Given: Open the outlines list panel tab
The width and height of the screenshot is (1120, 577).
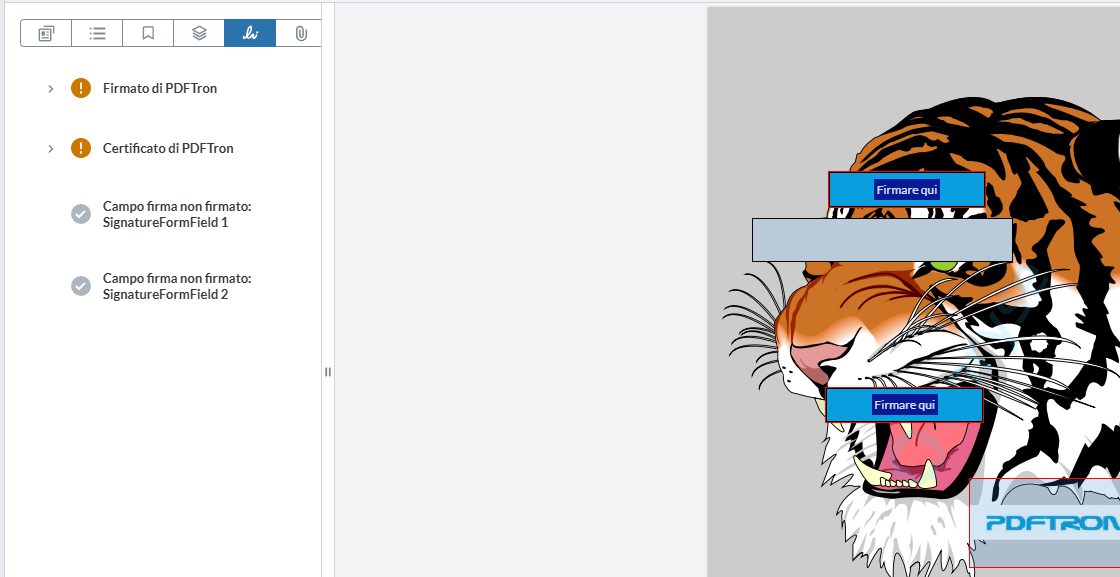Looking at the screenshot, I should [97, 33].
